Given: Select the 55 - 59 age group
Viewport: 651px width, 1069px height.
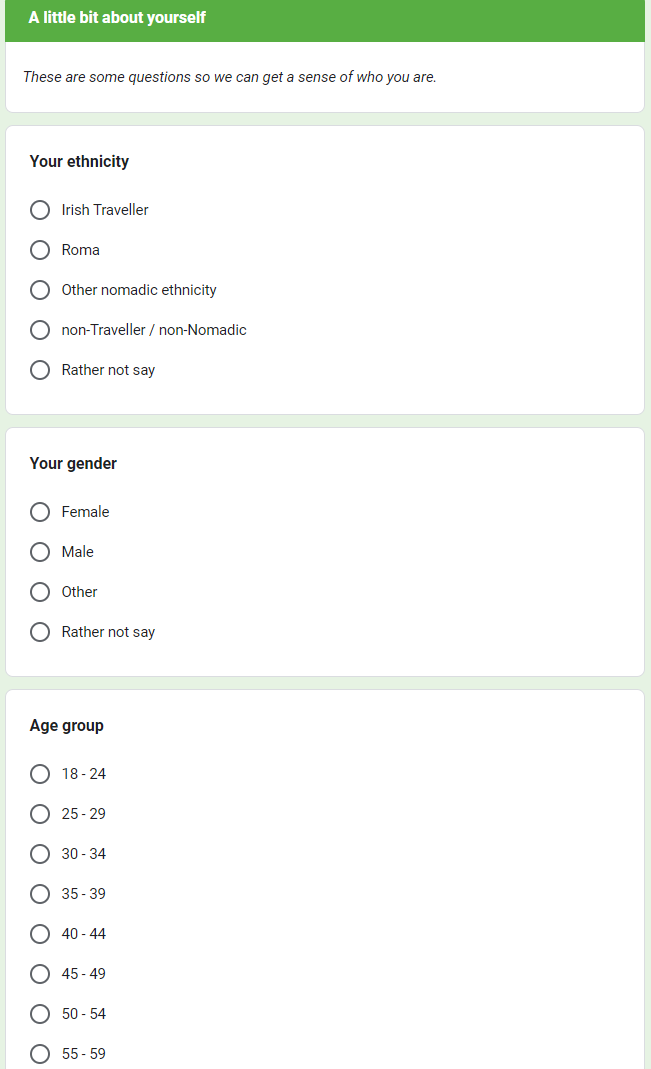Looking at the screenshot, I should tap(40, 1054).
